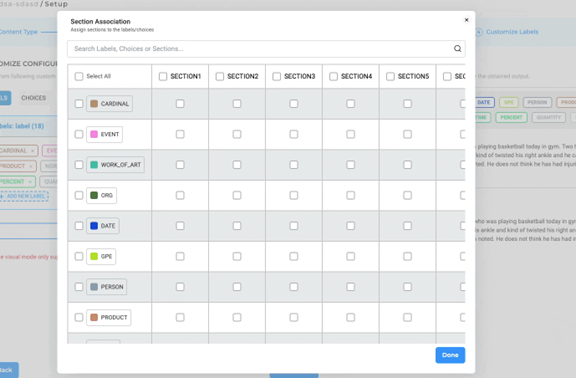Click the EVENT pink color swatch
Image resolution: width=576 pixels, height=378 pixels.
(x=94, y=134)
